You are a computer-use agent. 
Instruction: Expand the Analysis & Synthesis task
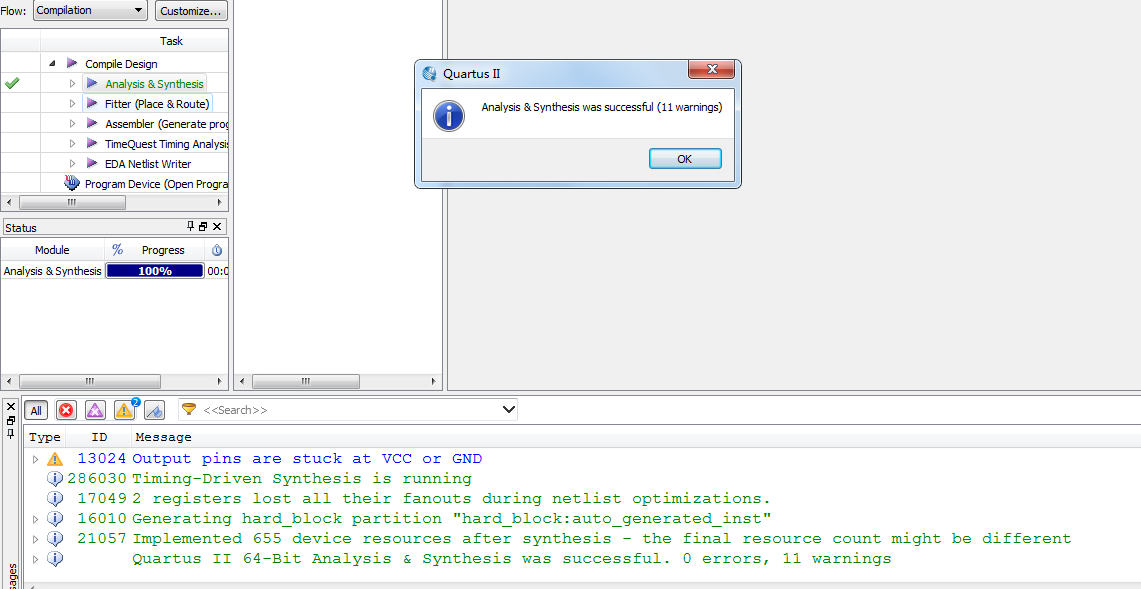tap(72, 84)
